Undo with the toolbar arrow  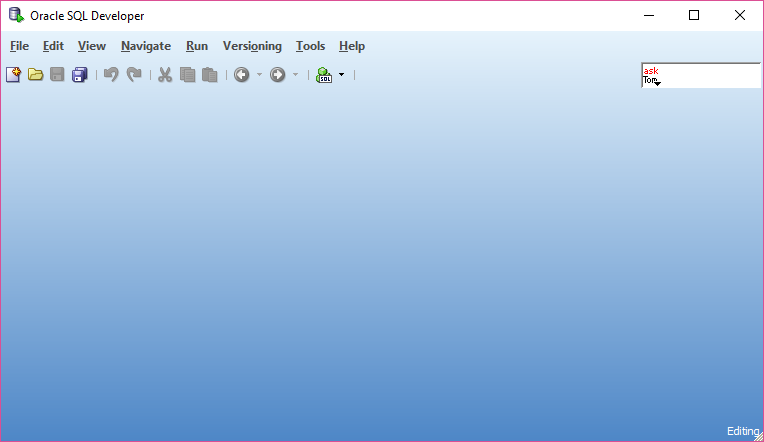[111, 75]
